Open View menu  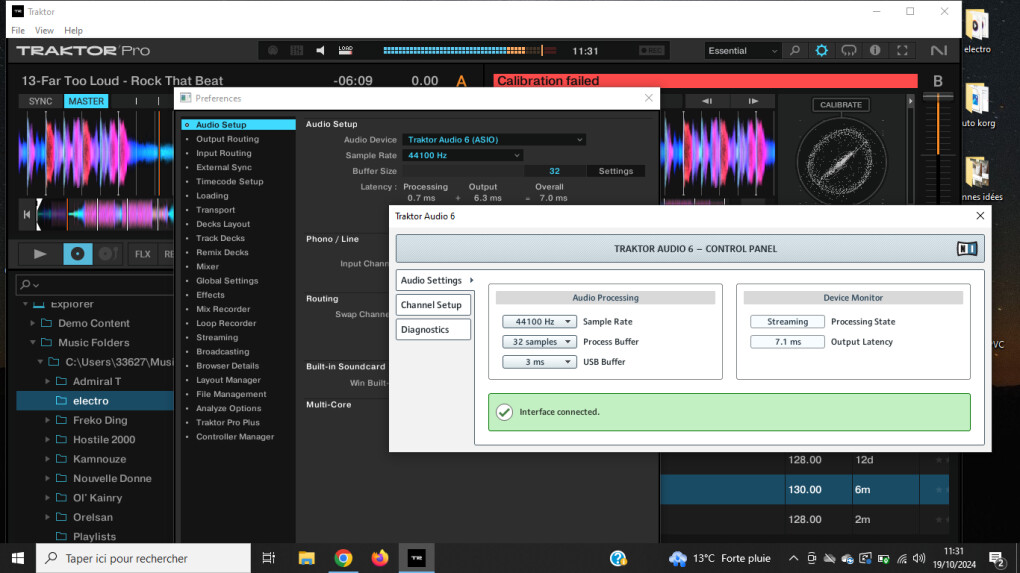click(x=44, y=31)
